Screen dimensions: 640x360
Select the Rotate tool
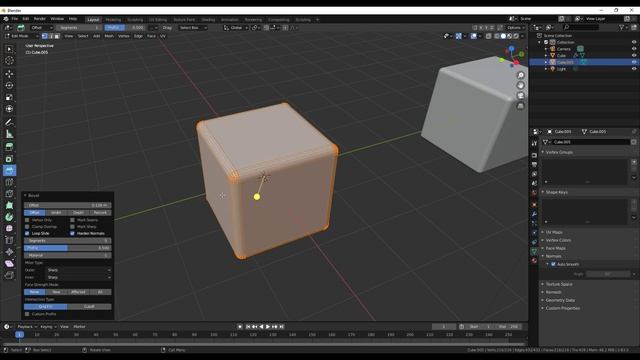pyautogui.click(x=9, y=86)
